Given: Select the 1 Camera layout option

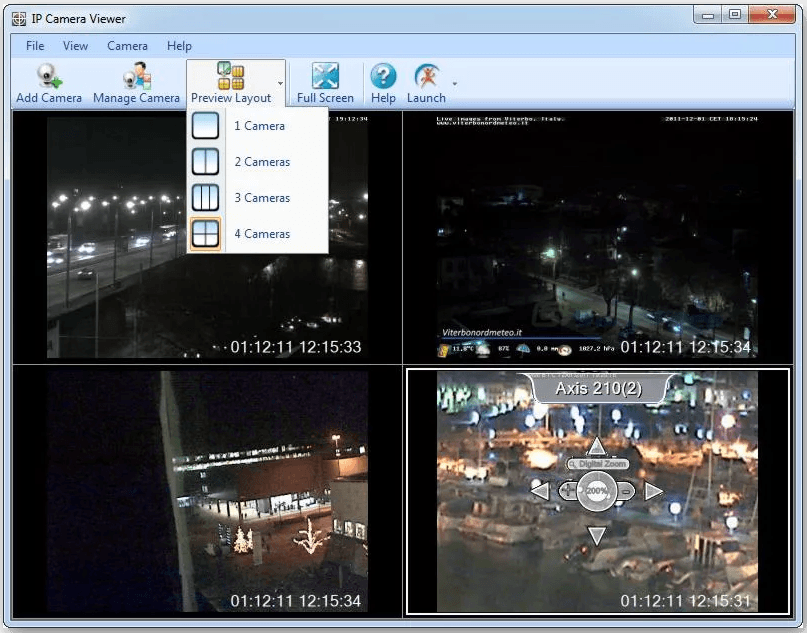Looking at the screenshot, I should [257, 126].
